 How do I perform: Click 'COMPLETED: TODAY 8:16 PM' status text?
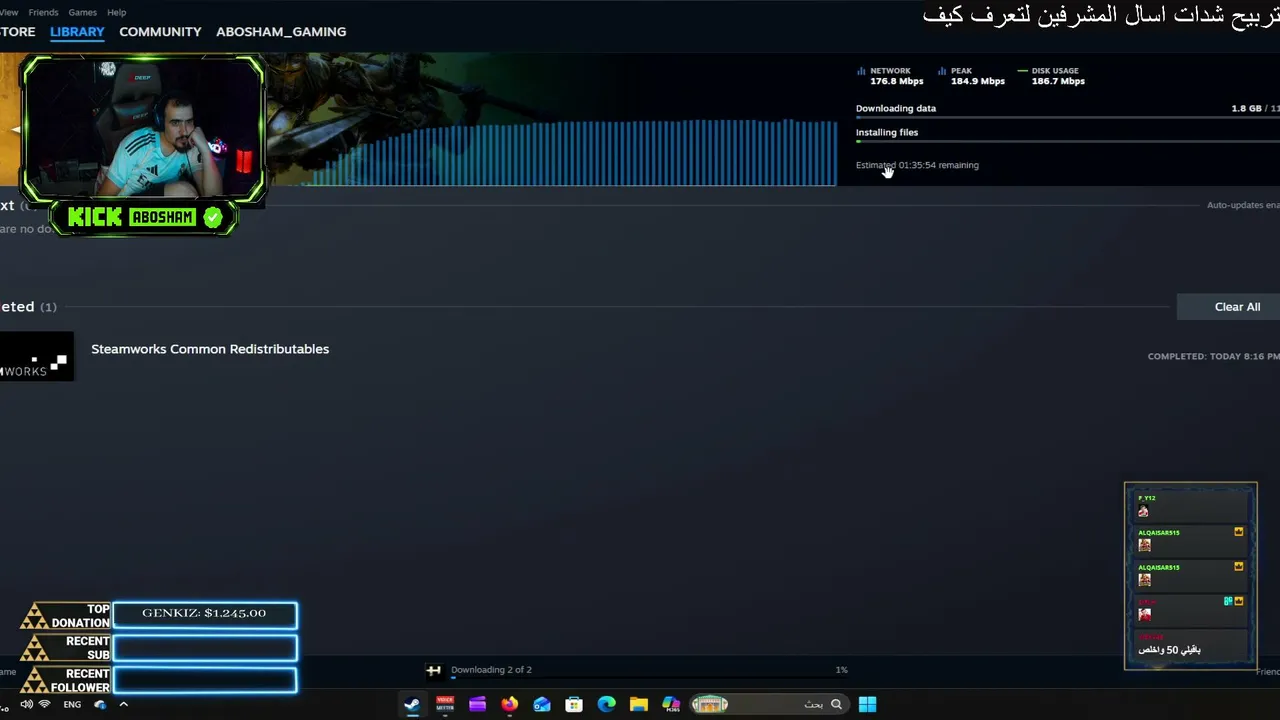1213,356
